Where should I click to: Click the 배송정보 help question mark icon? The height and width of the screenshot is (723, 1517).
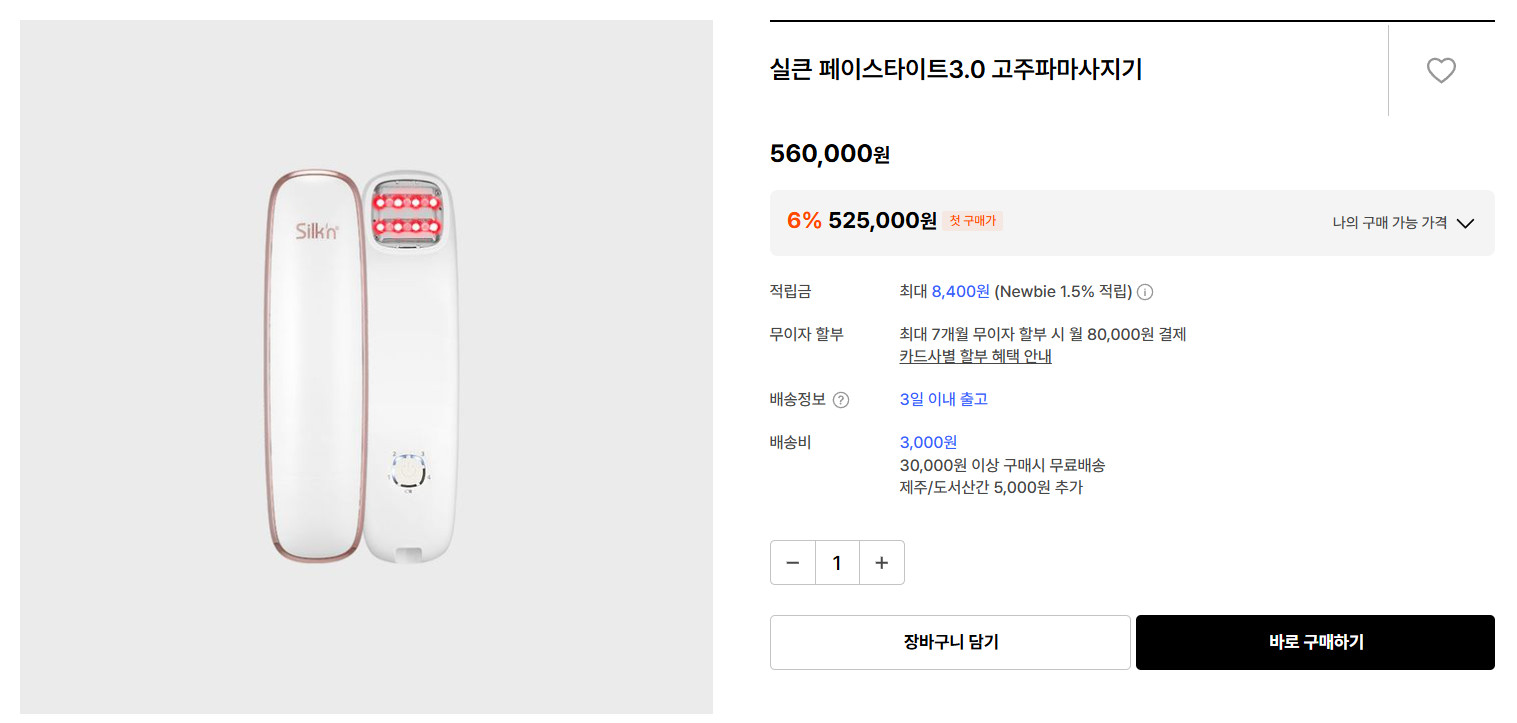(x=841, y=398)
